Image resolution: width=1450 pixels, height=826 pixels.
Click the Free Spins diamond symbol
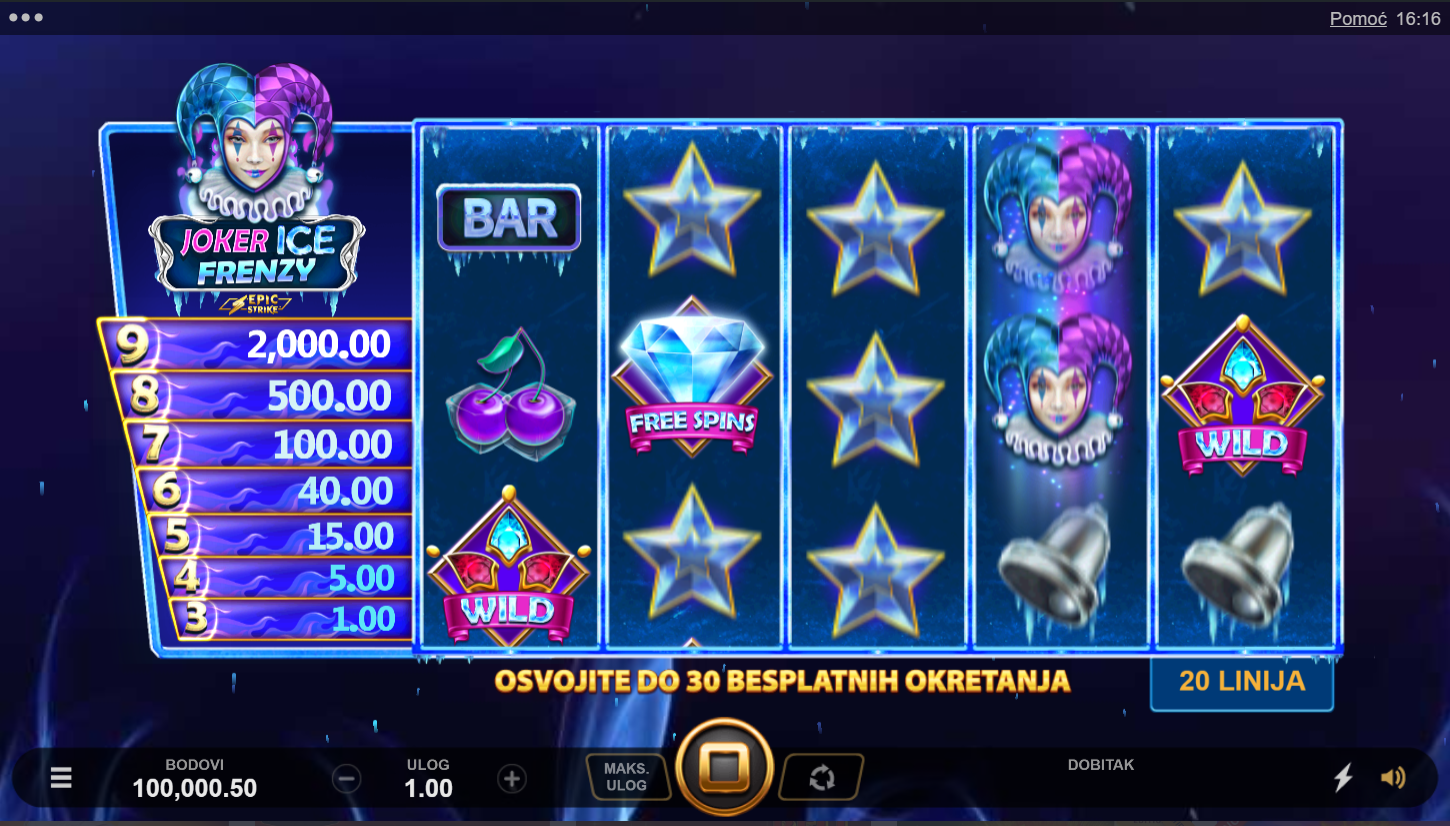click(692, 379)
